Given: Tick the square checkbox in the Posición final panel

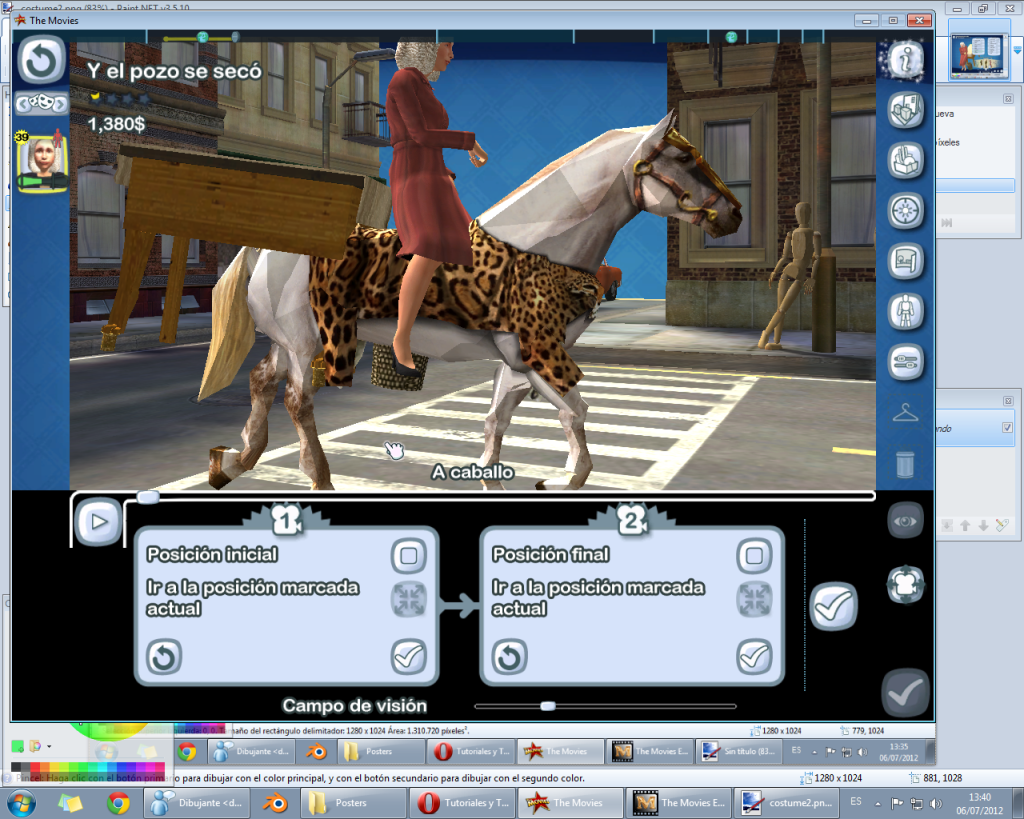Looking at the screenshot, I should (754, 556).
